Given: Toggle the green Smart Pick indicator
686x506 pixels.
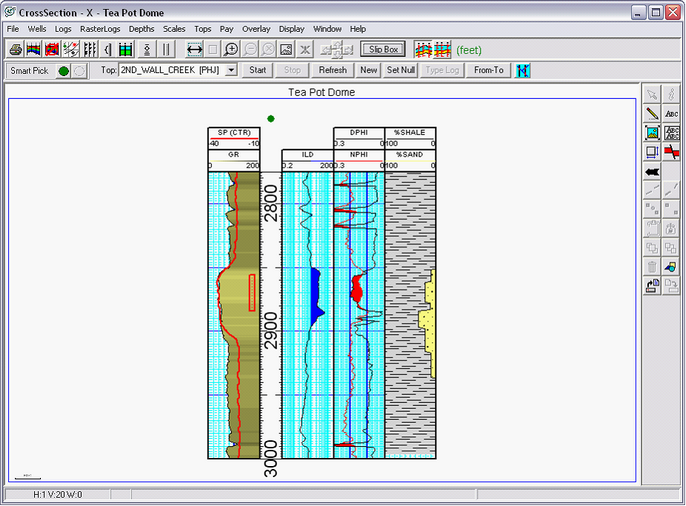Looking at the screenshot, I should pyautogui.click(x=64, y=71).
